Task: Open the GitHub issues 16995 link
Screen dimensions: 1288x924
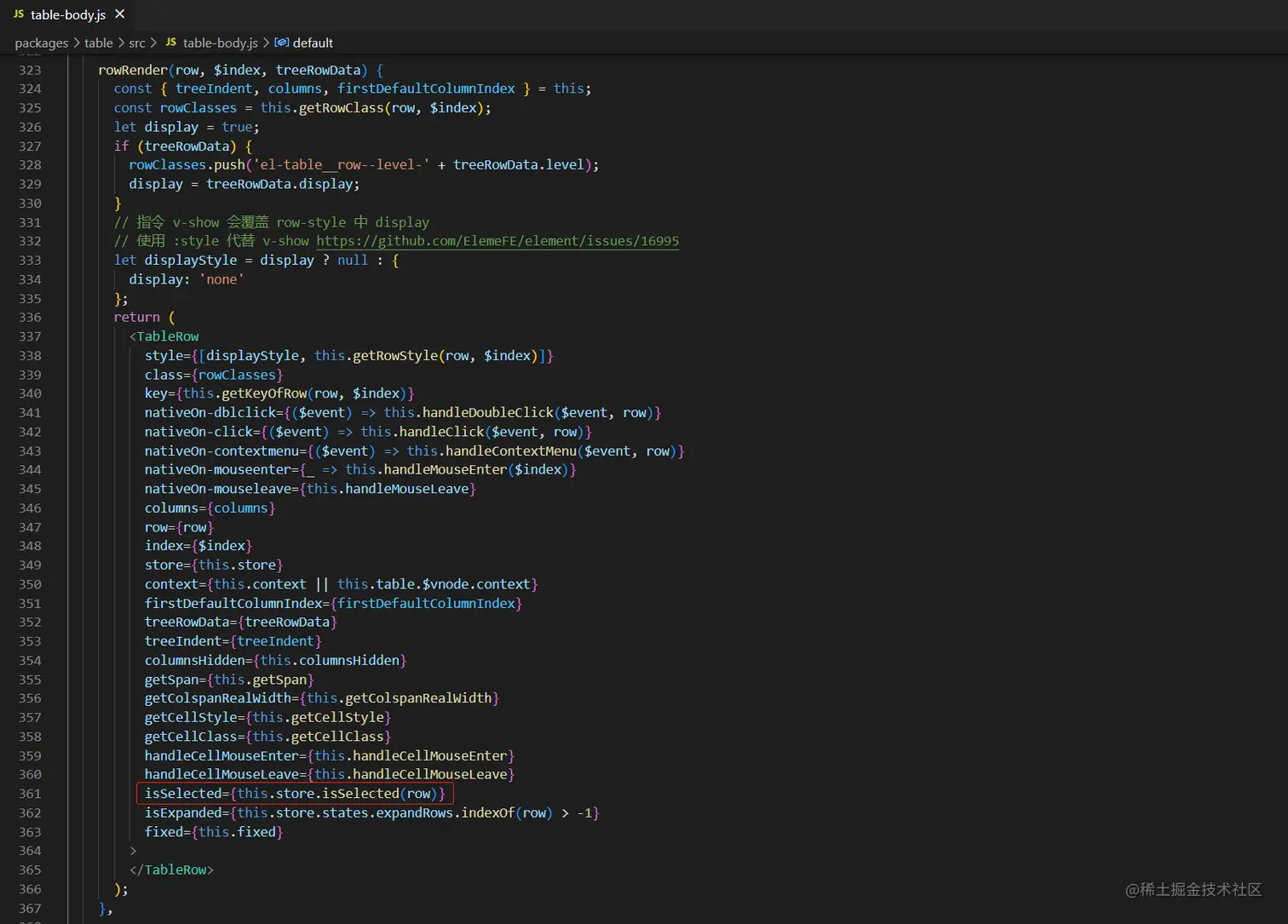Action: tap(497, 241)
